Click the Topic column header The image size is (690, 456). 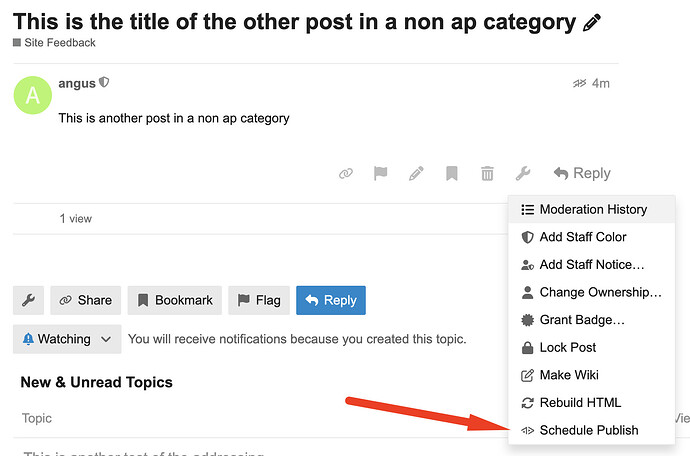[x=37, y=418]
